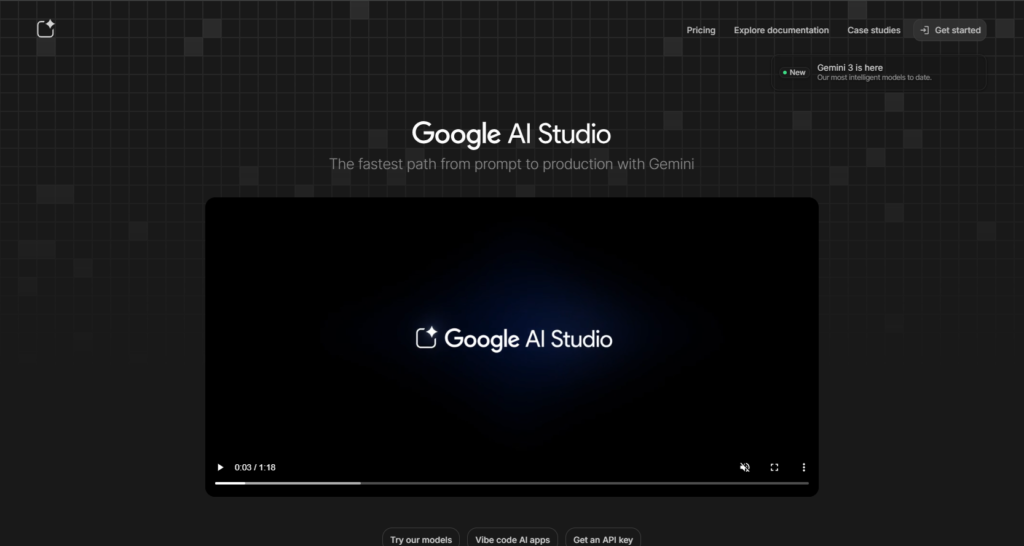The height and width of the screenshot is (546, 1024).
Task: Click the green New badge
Action: point(794,73)
